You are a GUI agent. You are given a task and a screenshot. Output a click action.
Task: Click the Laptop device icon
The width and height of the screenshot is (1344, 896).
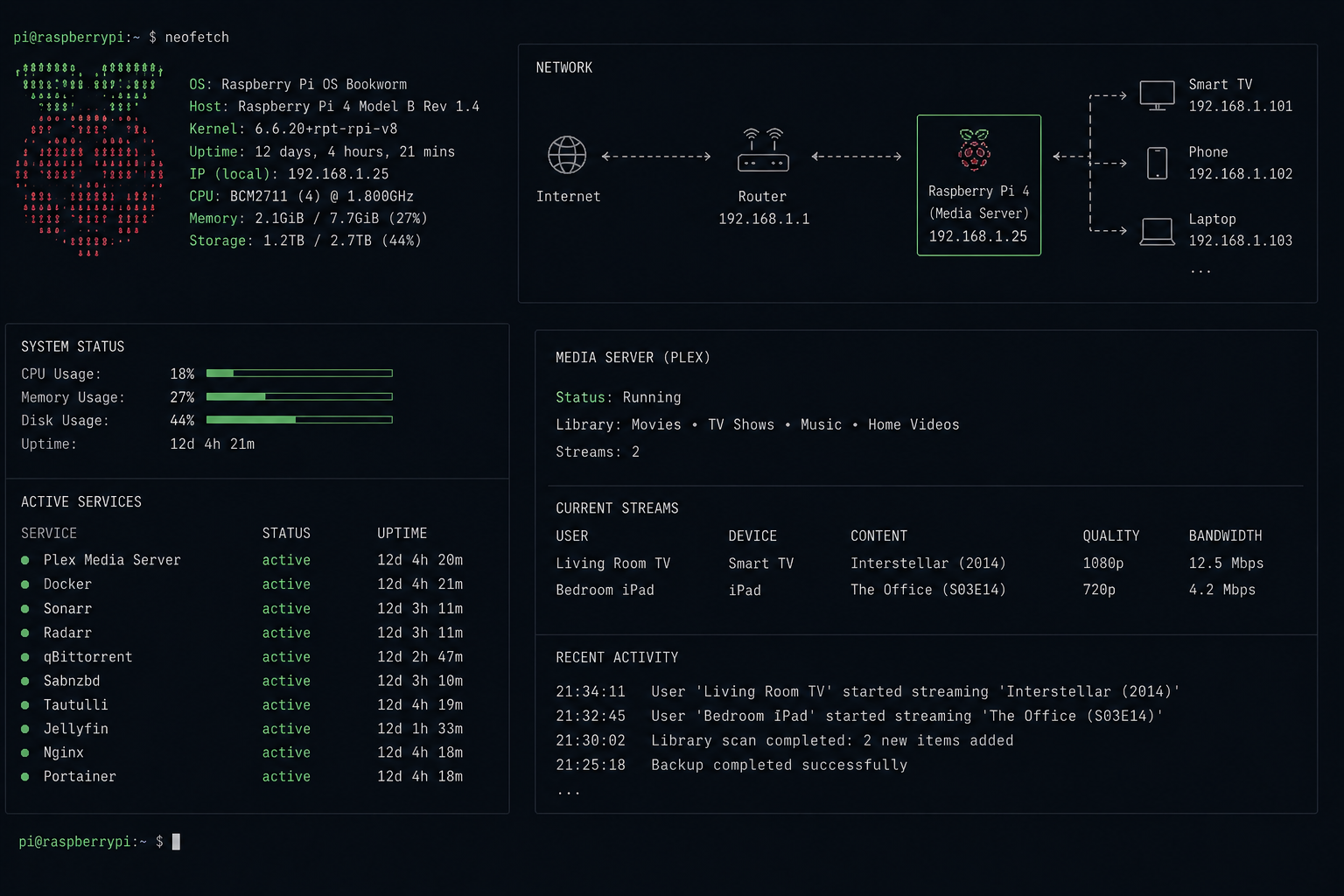coord(1157,231)
